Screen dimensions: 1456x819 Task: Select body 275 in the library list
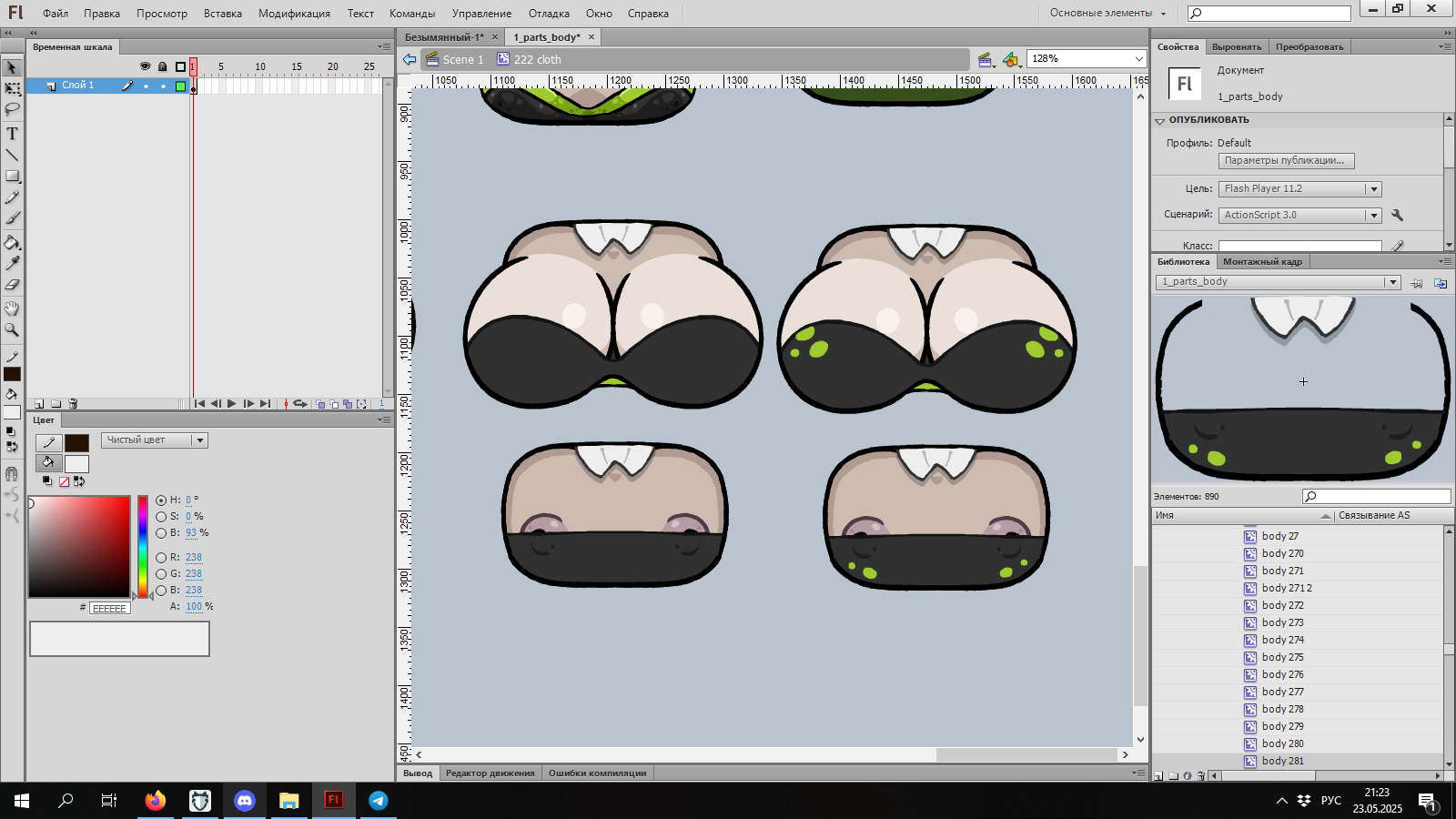(1282, 657)
